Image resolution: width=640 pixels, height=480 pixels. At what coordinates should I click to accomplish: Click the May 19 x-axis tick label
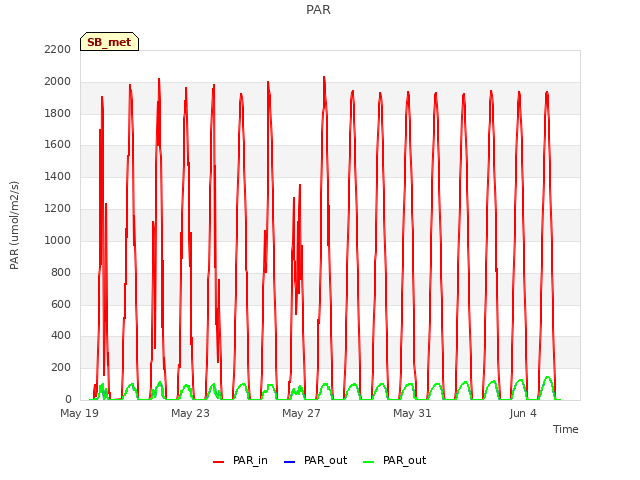[80, 413]
